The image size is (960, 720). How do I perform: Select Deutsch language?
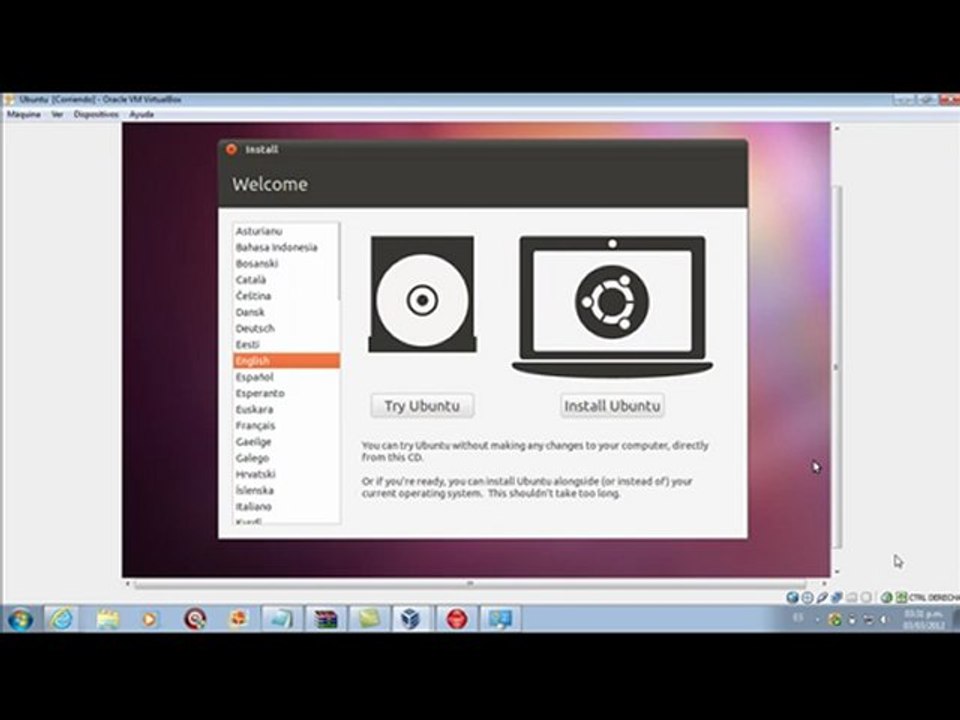point(287,329)
